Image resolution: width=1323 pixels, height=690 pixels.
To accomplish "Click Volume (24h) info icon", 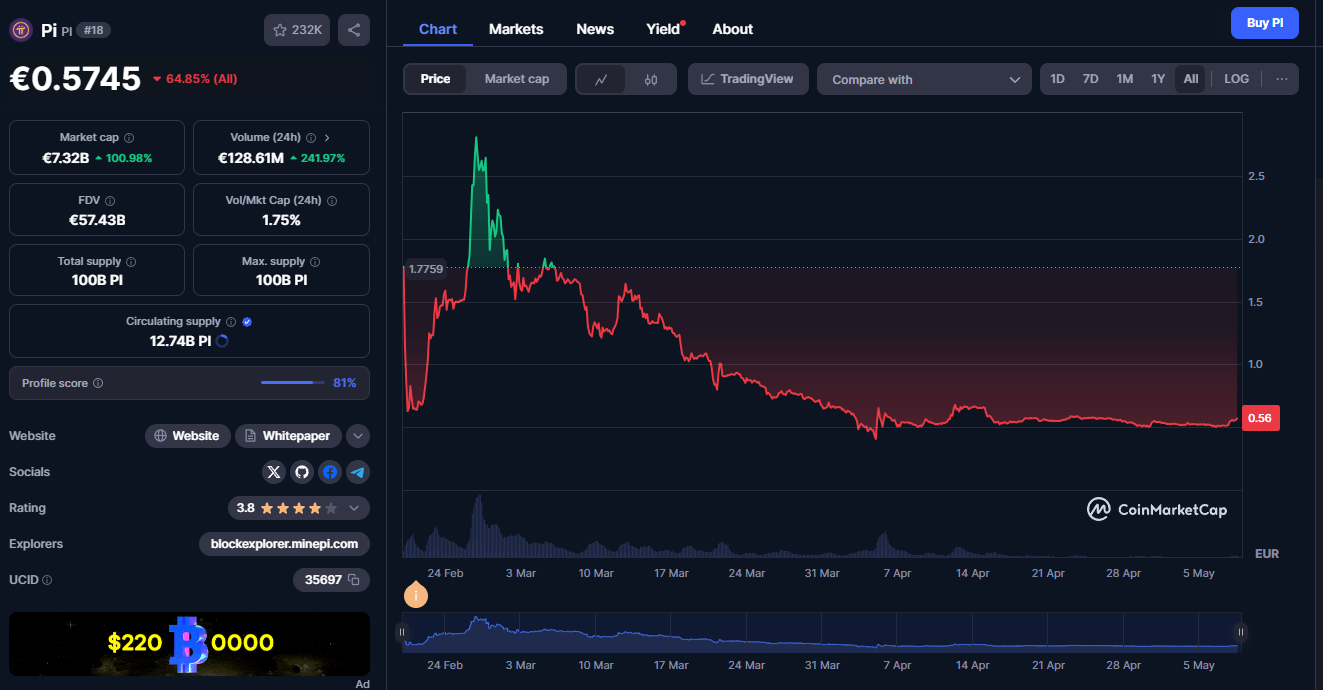I will click(311, 138).
